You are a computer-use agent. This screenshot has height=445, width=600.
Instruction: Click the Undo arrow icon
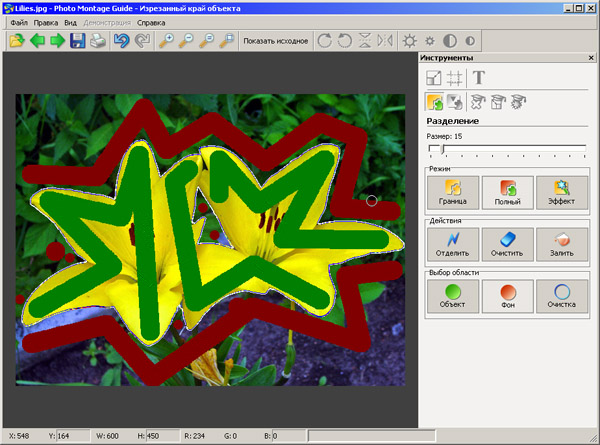click(122, 41)
